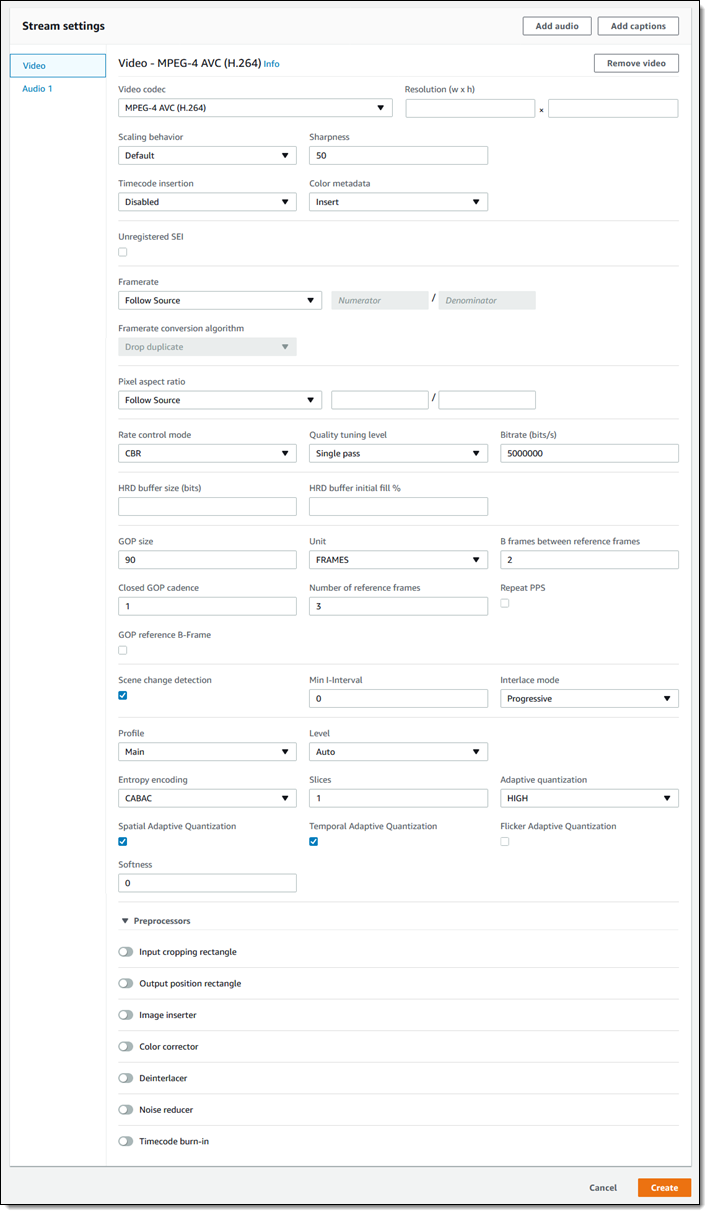Enable the Deinterlacer toggle
The width and height of the screenshot is (710, 1215).
click(x=126, y=1078)
